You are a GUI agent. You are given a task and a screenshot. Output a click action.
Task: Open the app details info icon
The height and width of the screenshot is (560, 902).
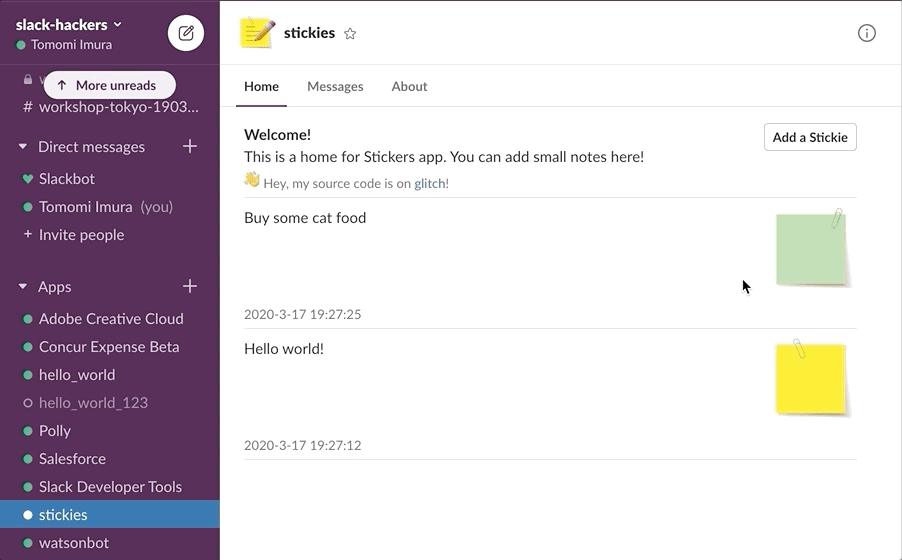tap(866, 33)
